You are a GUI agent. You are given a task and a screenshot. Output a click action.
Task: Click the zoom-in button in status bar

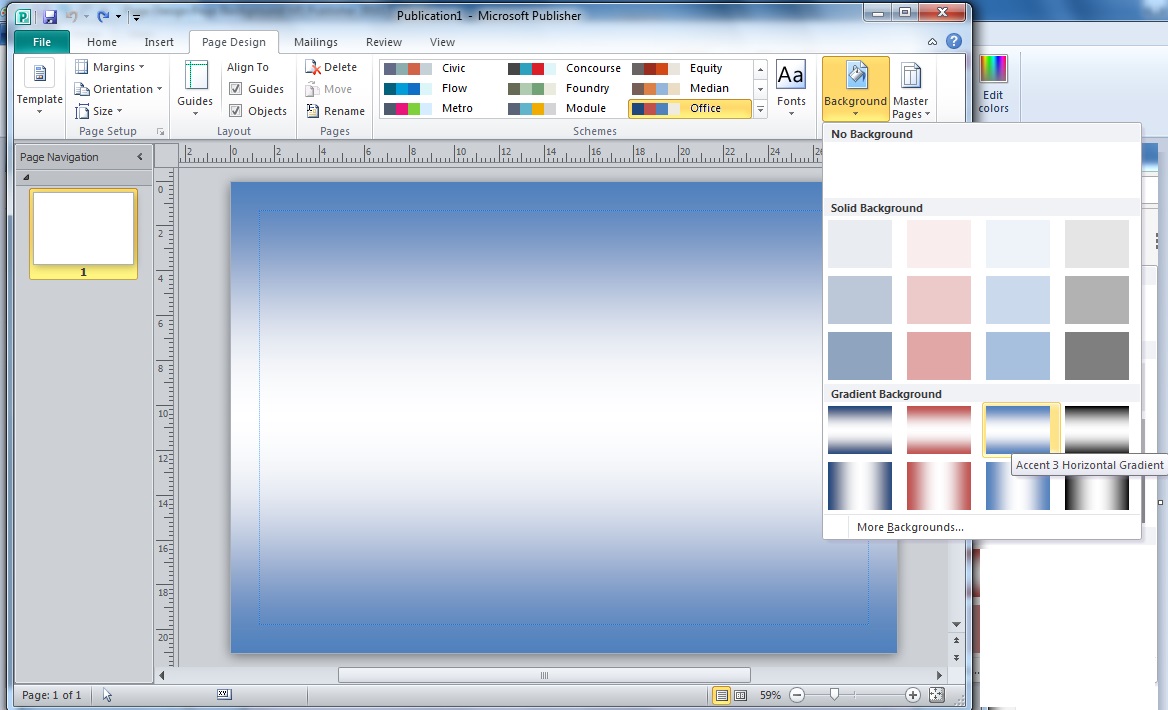(x=912, y=694)
